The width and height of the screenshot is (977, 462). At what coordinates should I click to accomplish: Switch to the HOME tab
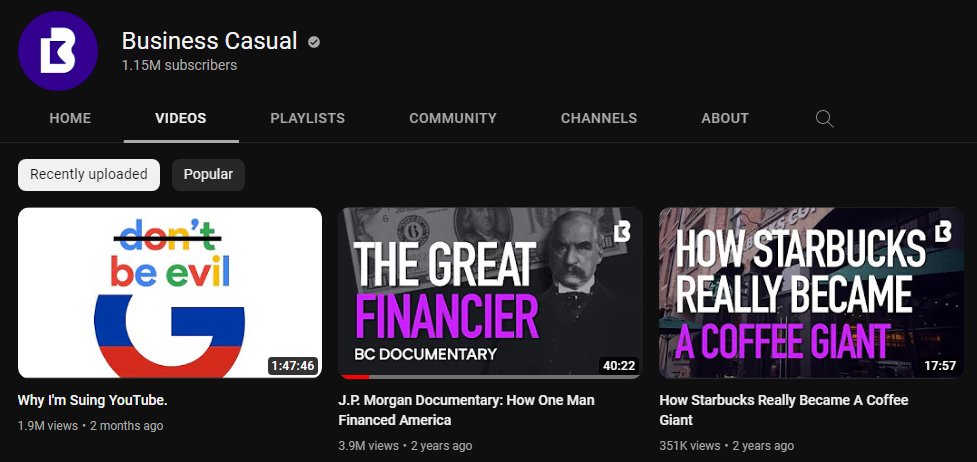click(70, 118)
